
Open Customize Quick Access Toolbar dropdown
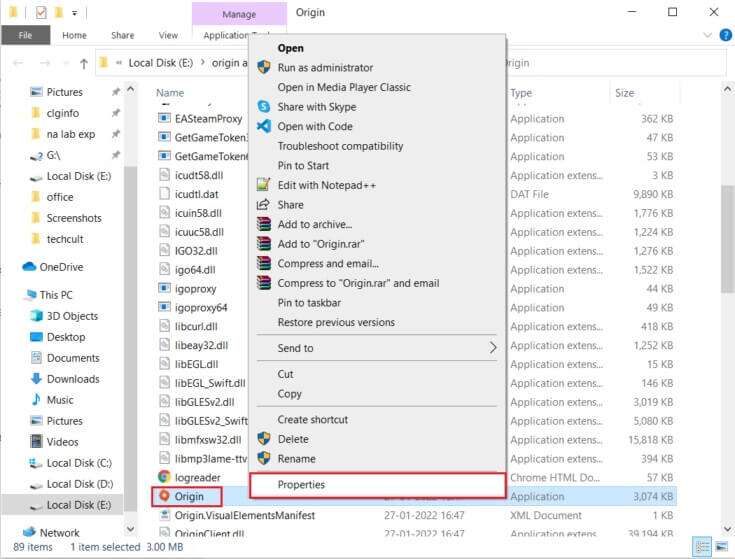pos(75,13)
